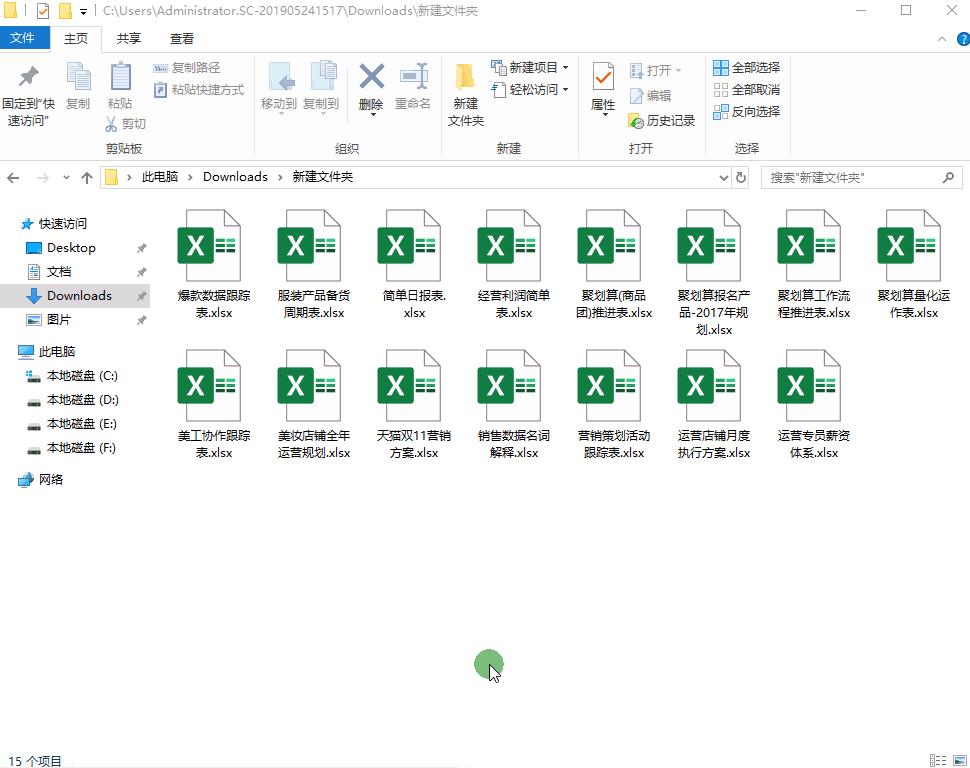The height and width of the screenshot is (768, 970).
Task: Click the search box for 新建文件夹
Action: click(862, 178)
